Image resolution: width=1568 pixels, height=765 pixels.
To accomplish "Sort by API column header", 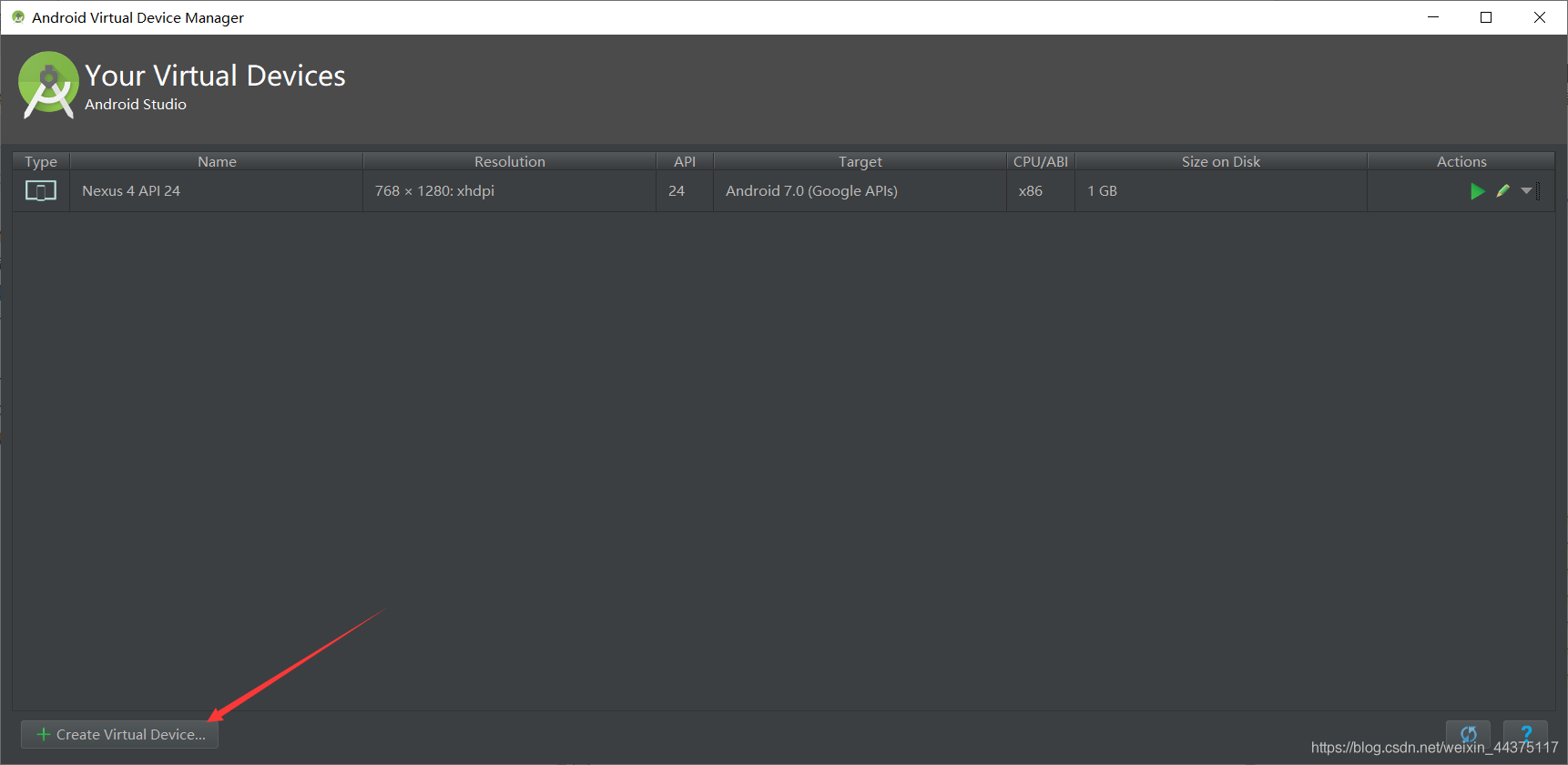I will (685, 161).
